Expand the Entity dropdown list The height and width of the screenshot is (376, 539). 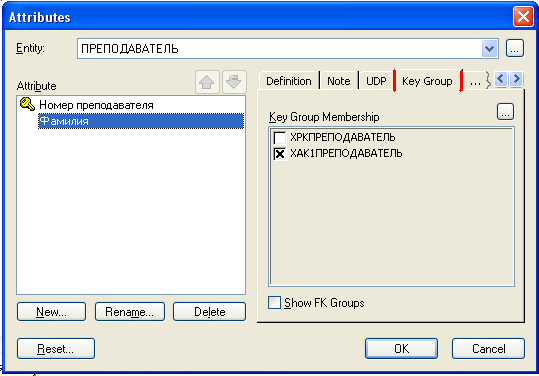tap(490, 48)
